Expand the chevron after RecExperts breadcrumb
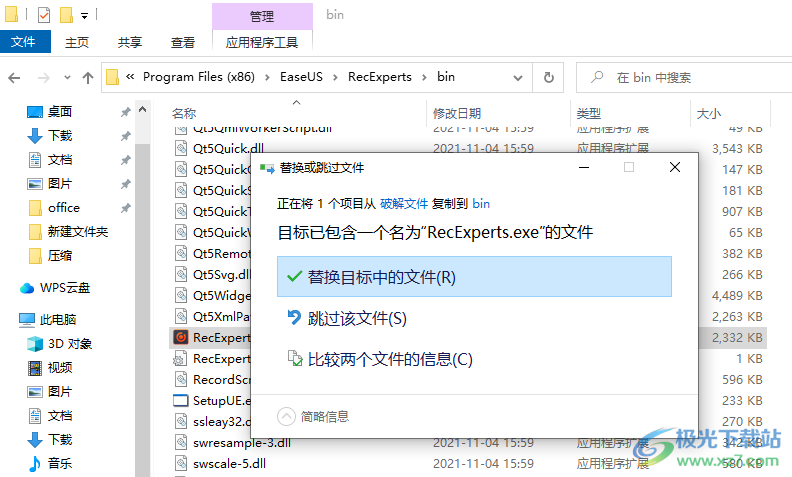 (424, 77)
